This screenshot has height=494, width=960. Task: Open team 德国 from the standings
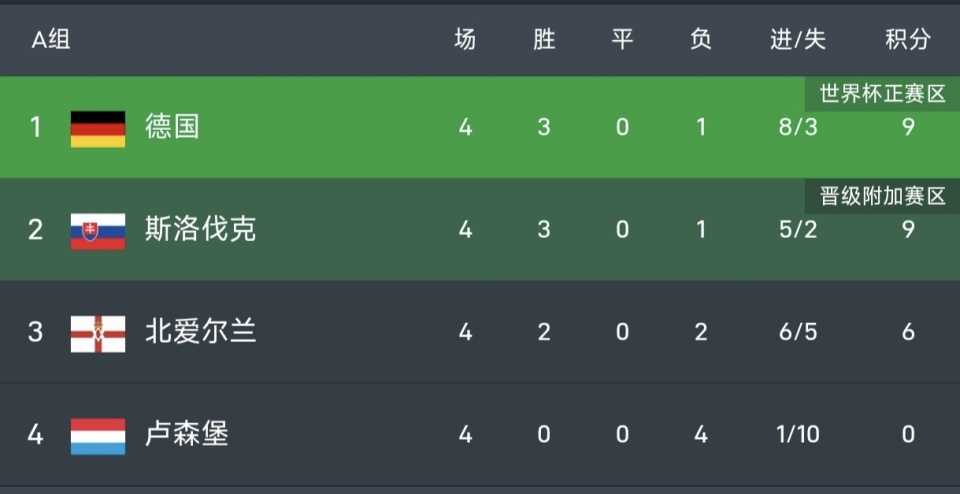pos(172,127)
